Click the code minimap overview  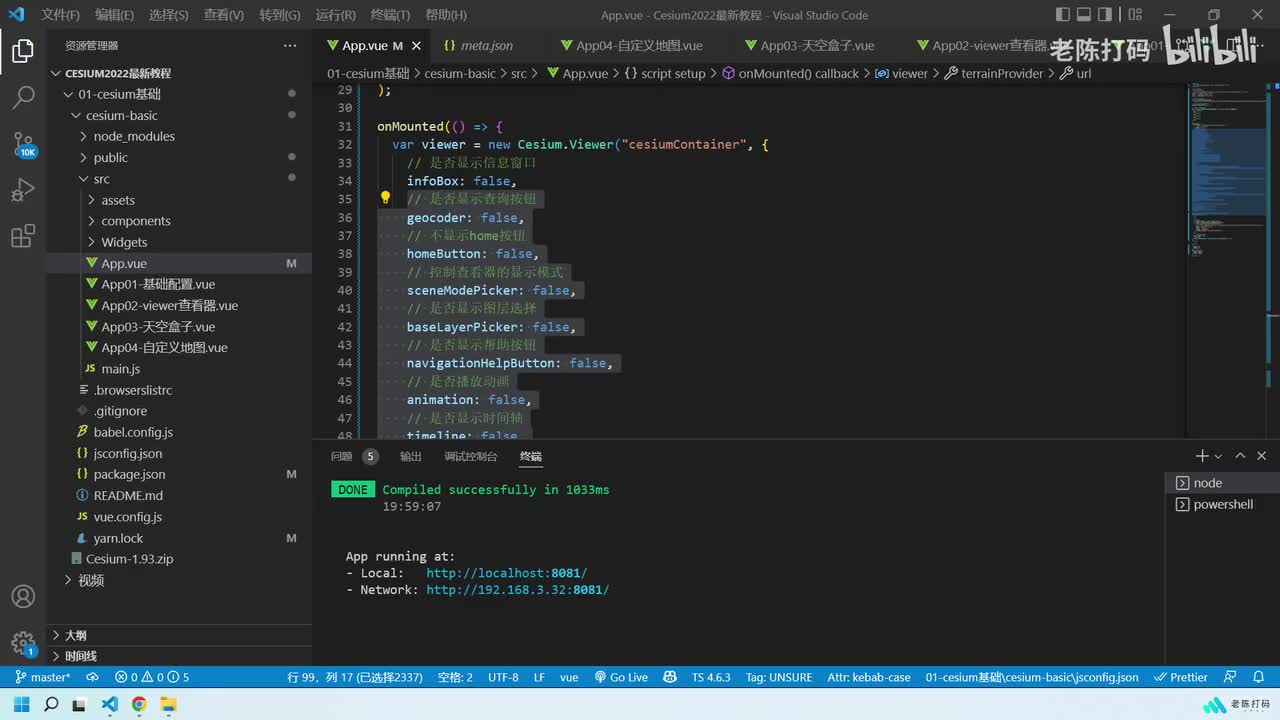(x=1214, y=170)
